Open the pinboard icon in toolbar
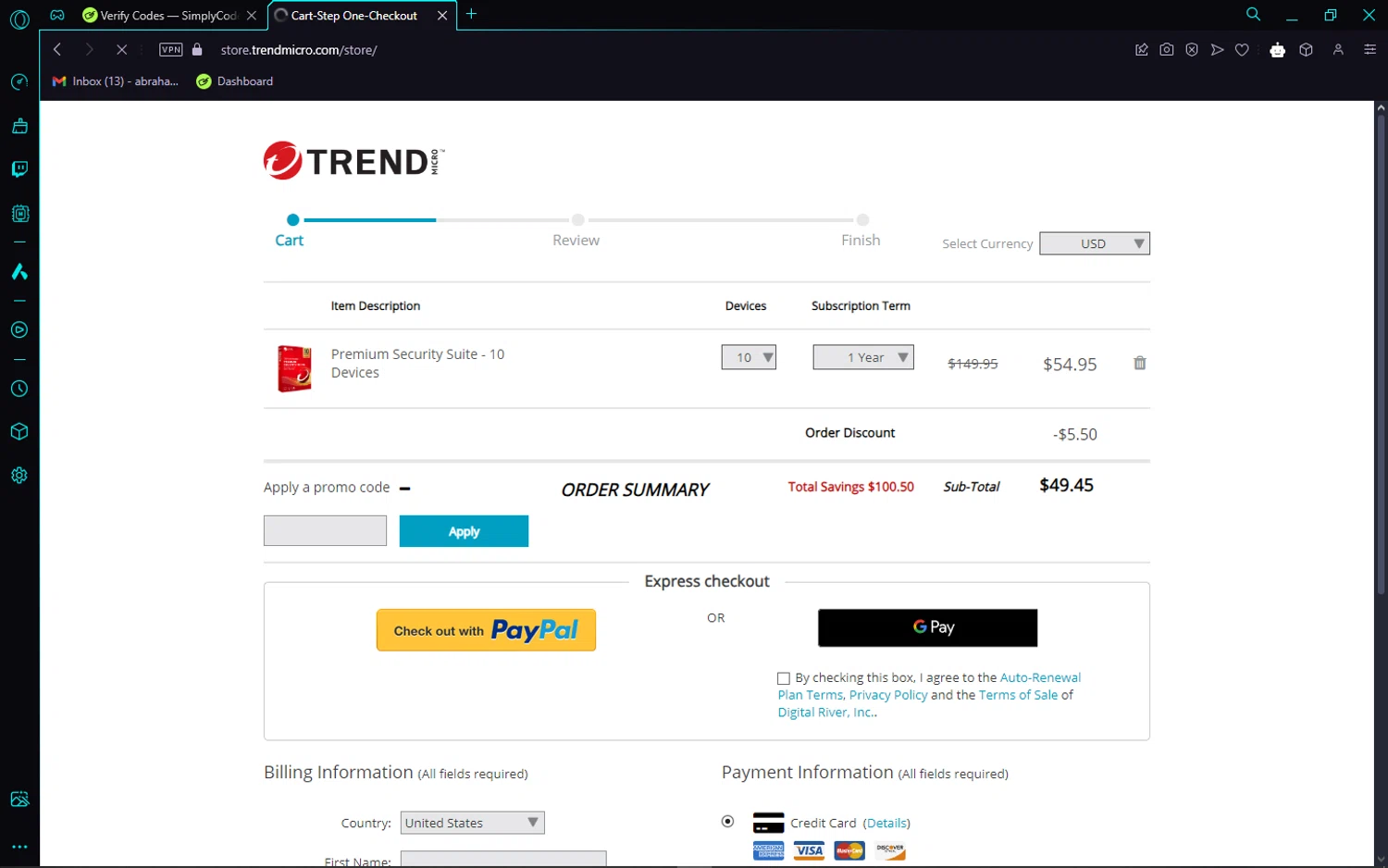Image resolution: width=1388 pixels, height=868 pixels. click(1142, 50)
